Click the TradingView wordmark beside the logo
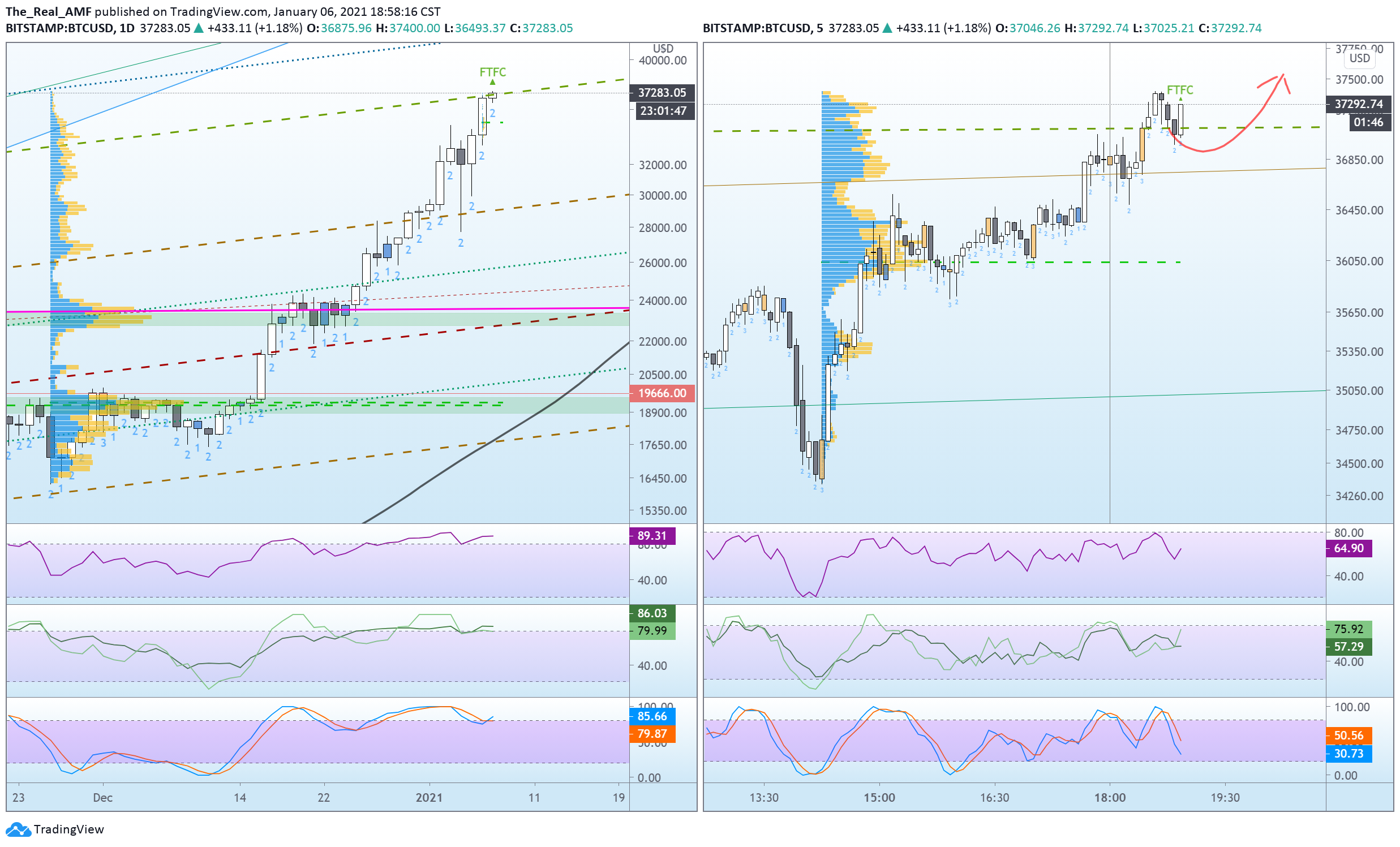The image size is (1400, 847). pos(68,829)
